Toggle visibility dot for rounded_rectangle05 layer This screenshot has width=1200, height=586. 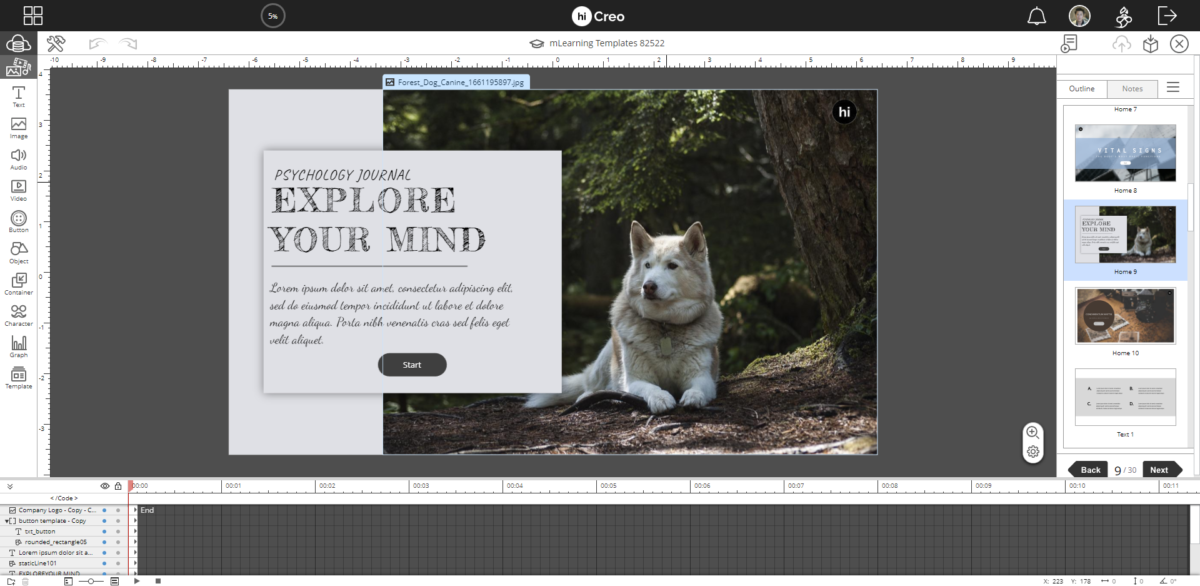(x=105, y=542)
